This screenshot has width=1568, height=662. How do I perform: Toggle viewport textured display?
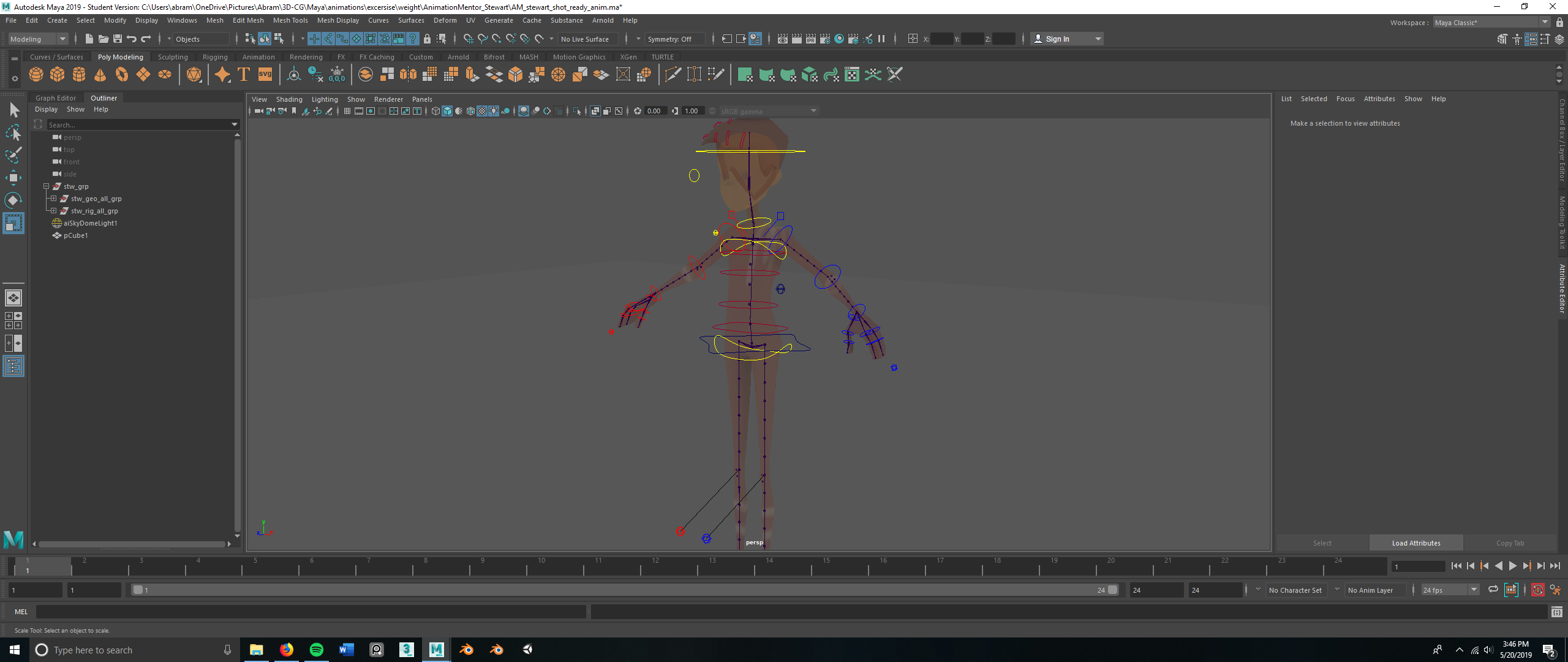pyautogui.click(x=482, y=111)
